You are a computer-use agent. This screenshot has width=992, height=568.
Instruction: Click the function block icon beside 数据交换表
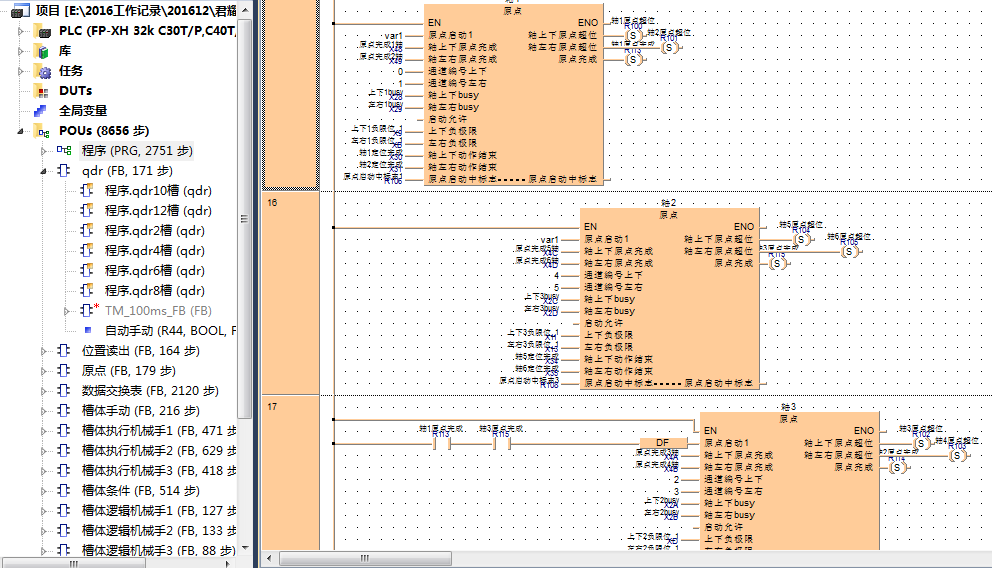tap(64, 391)
